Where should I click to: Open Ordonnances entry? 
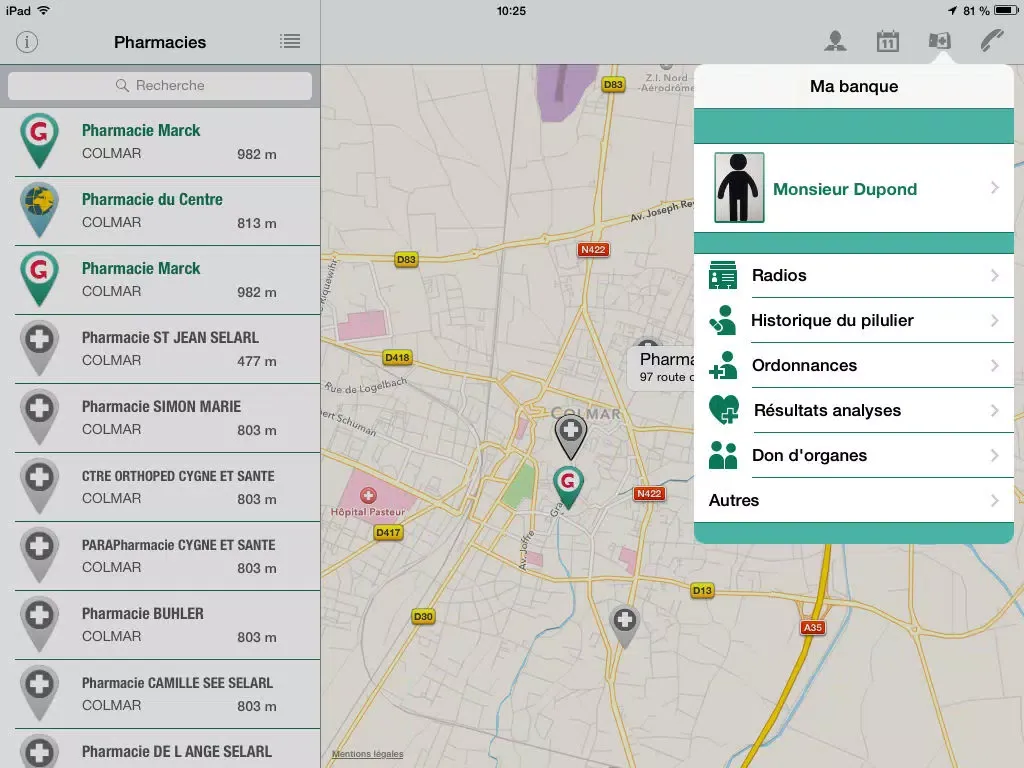[x=854, y=365]
